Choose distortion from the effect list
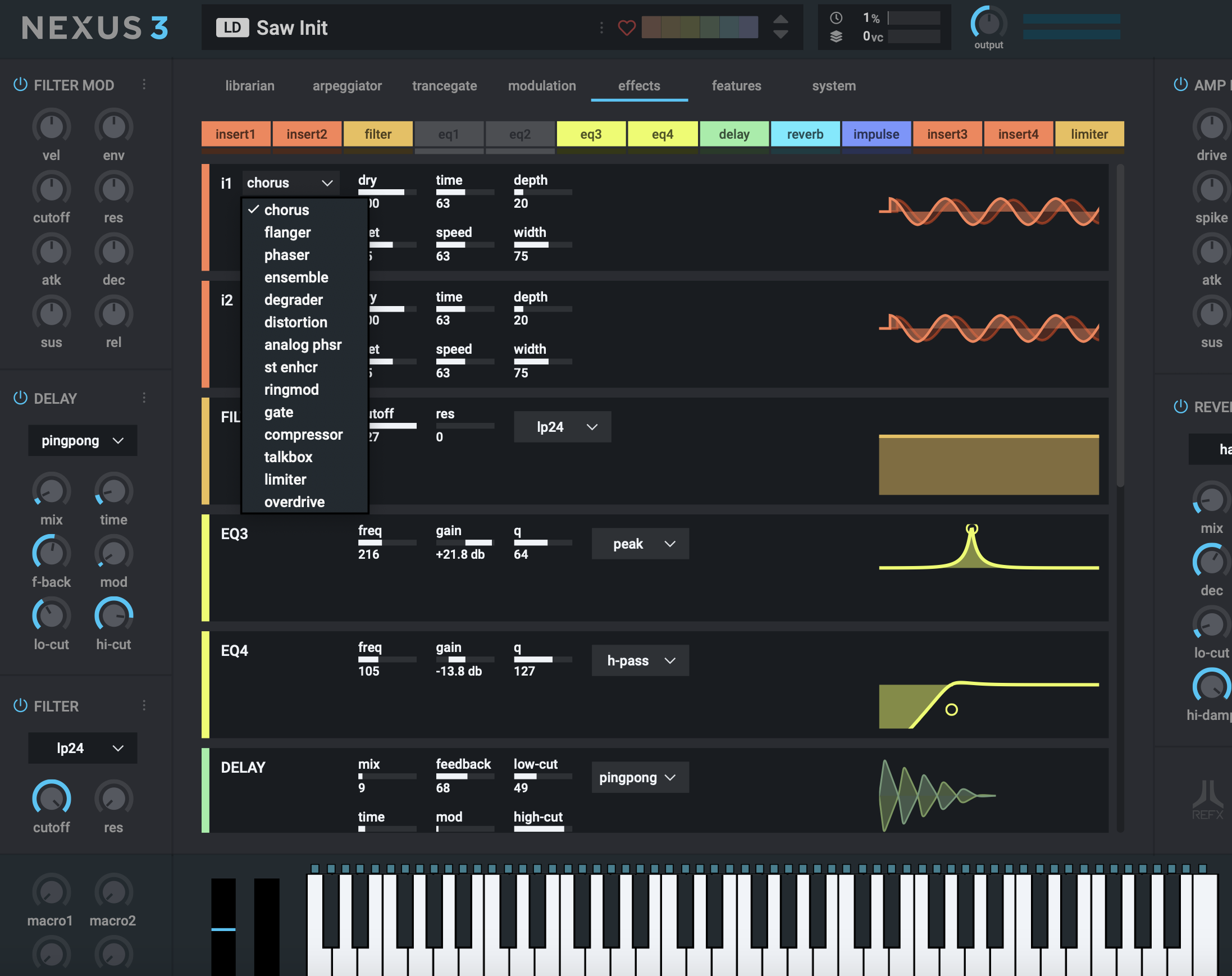The image size is (1232, 976). (x=304, y=322)
